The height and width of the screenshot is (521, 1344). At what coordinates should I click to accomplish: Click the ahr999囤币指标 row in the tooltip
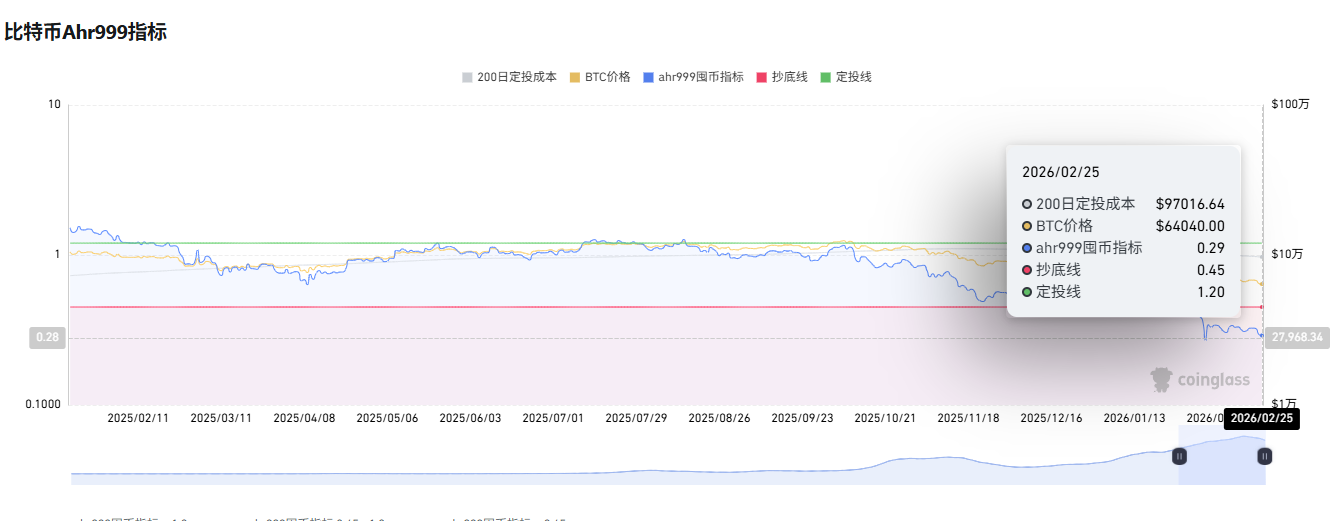[1123, 248]
